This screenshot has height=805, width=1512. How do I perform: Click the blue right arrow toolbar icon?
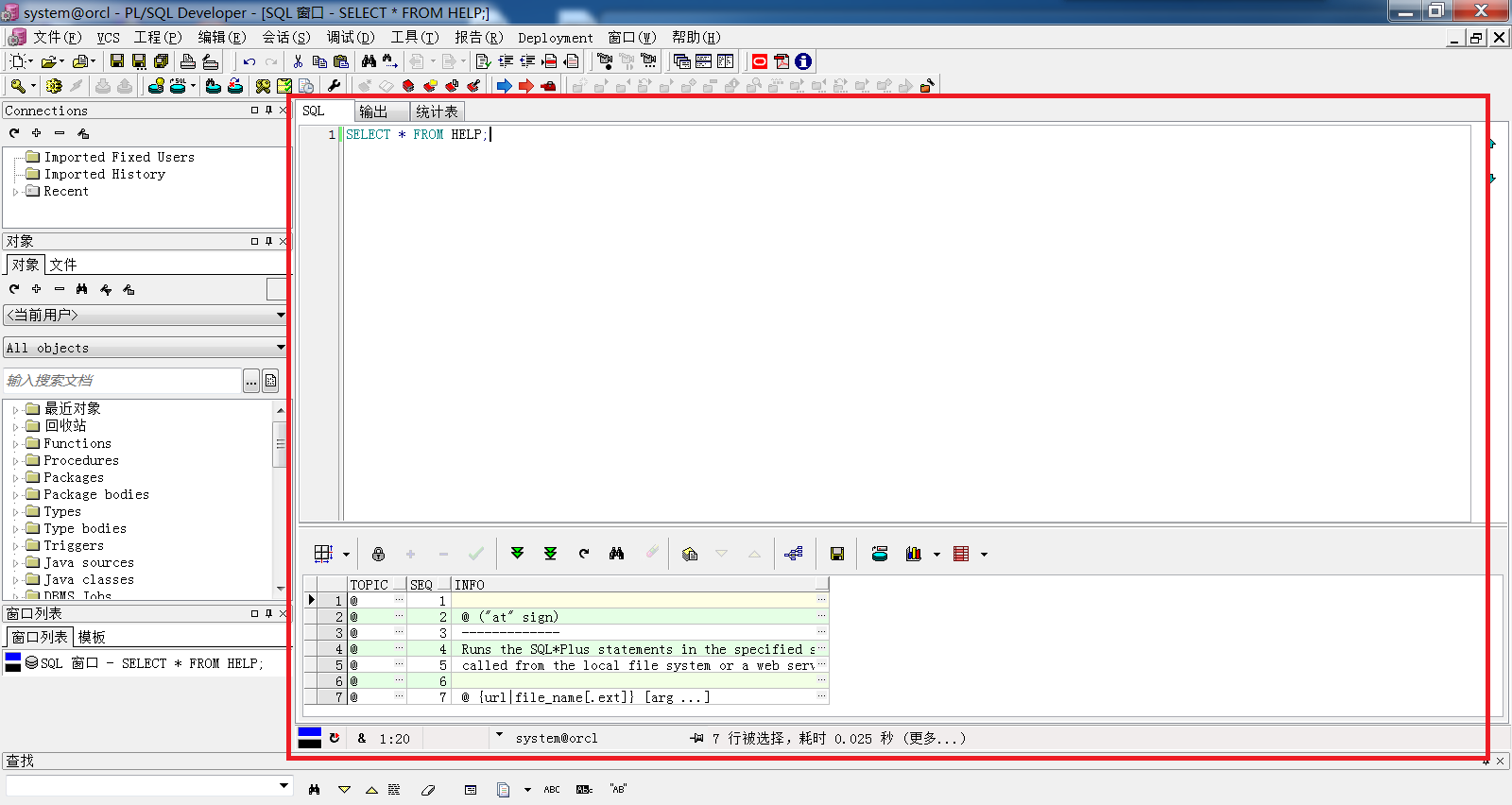coord(505,86)
